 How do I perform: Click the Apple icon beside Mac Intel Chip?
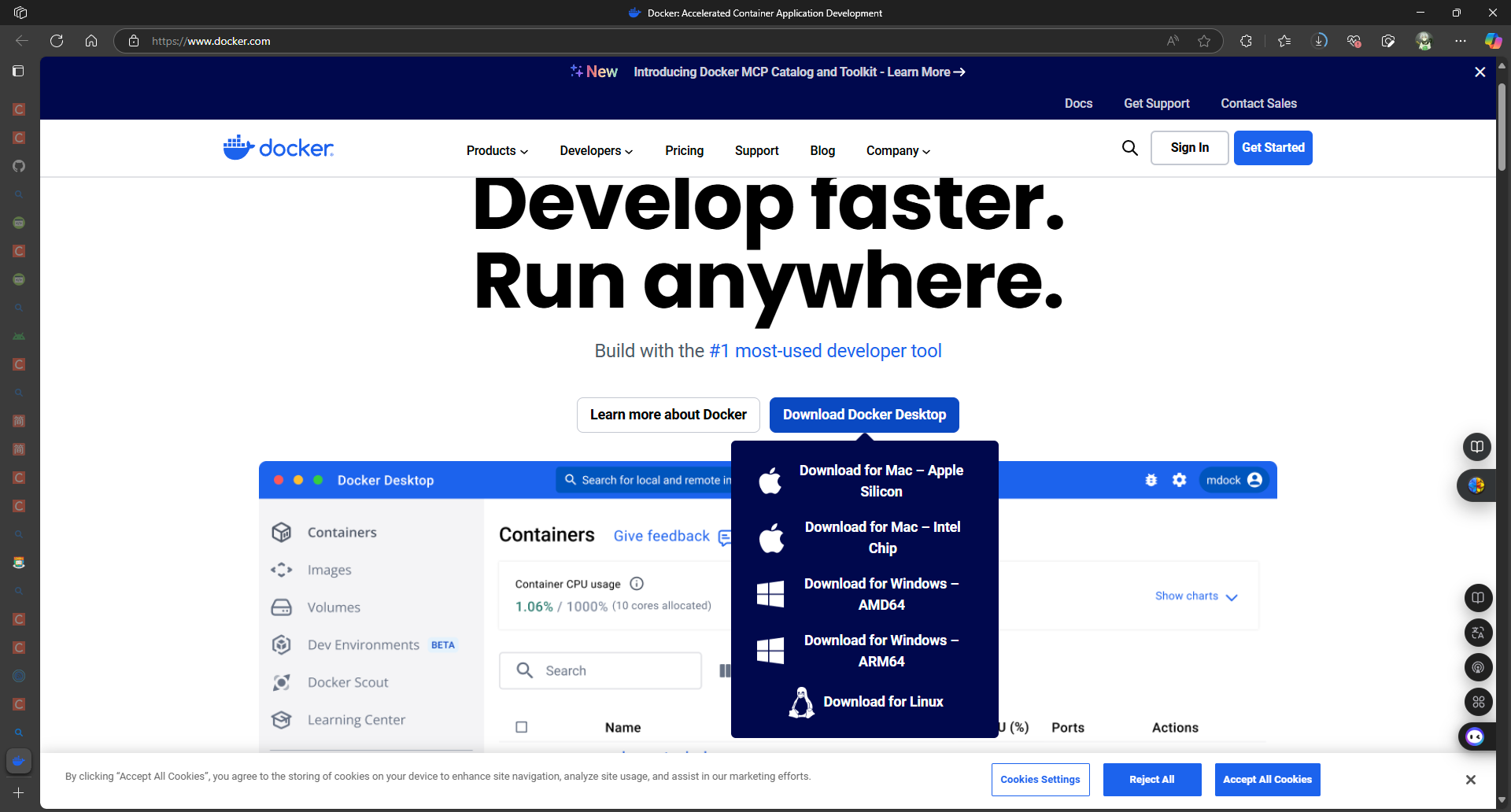(x=771, y=538)
